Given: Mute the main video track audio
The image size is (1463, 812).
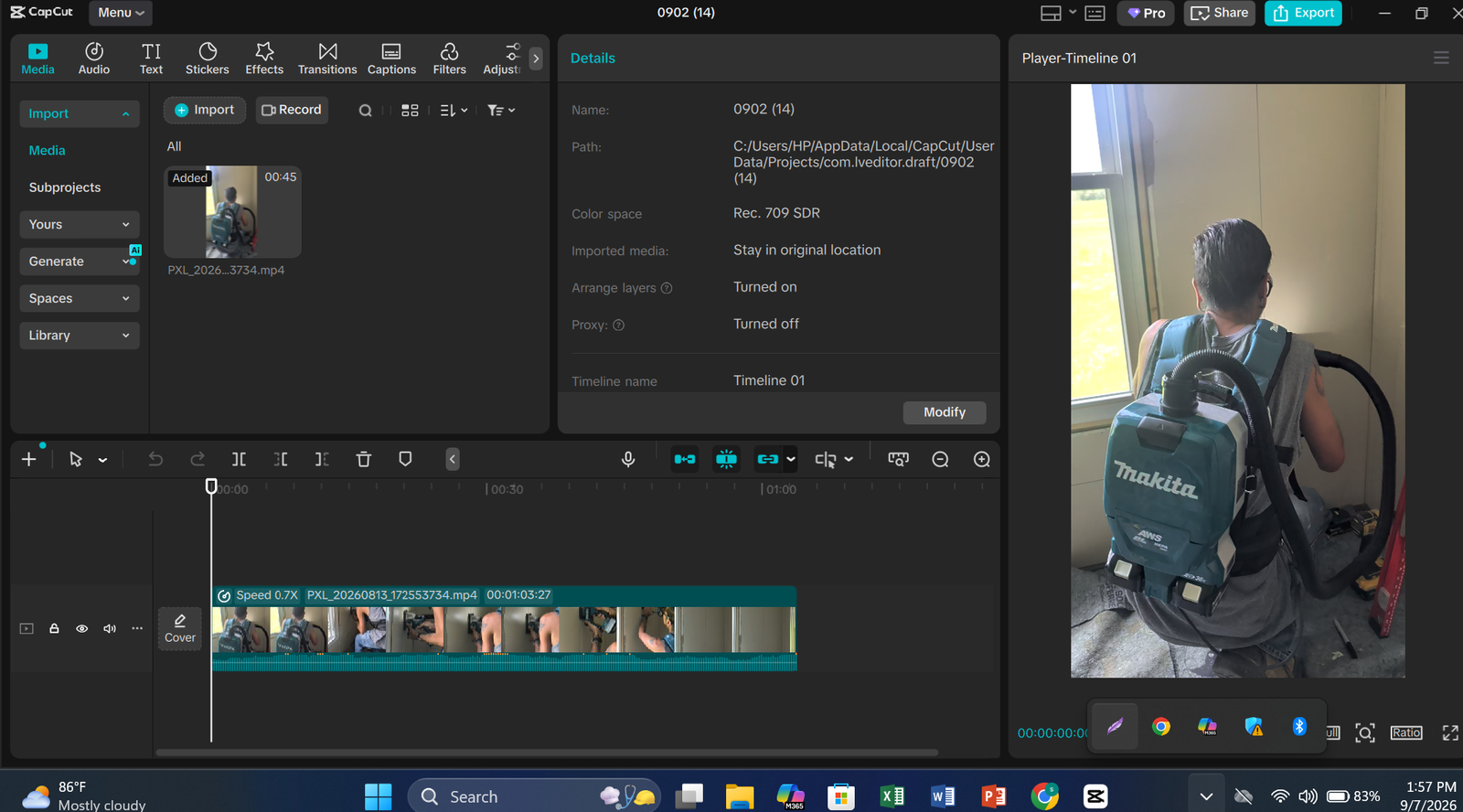Looking at the screenshot, I should (x=110, y=628).
